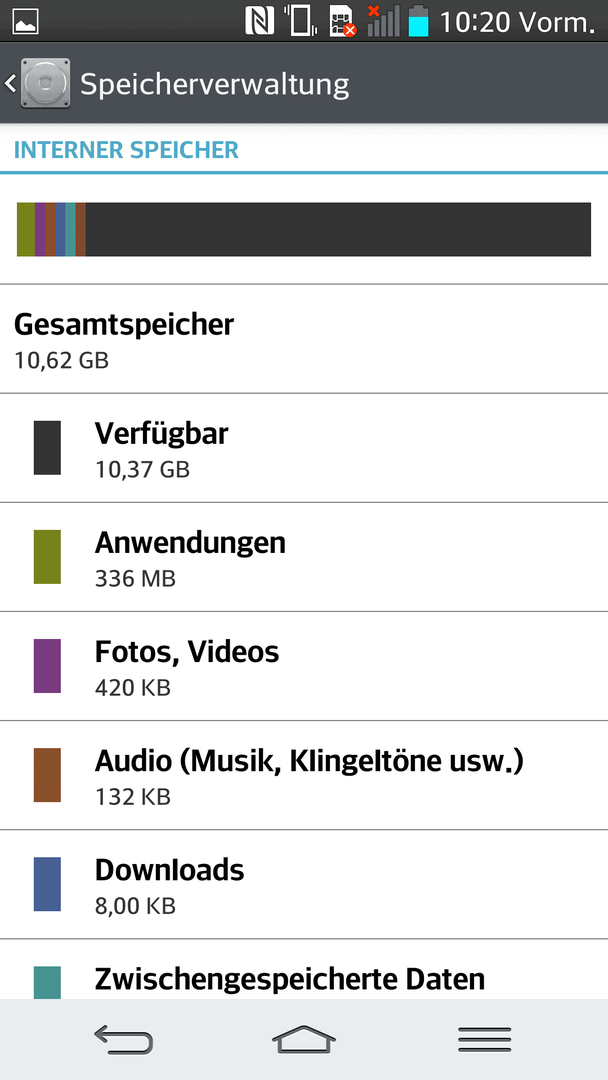Open the menu navigation button

click(485, 1039)
